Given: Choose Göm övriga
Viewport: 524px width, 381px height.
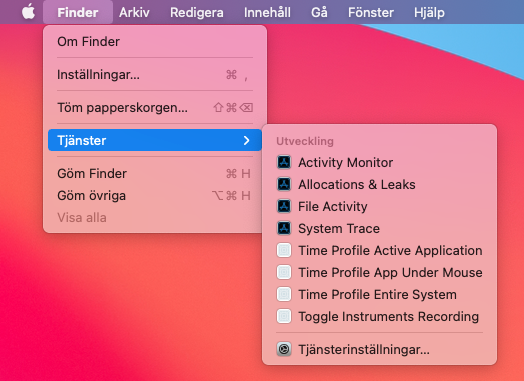Looking at the screenshot, I should 155,196.
